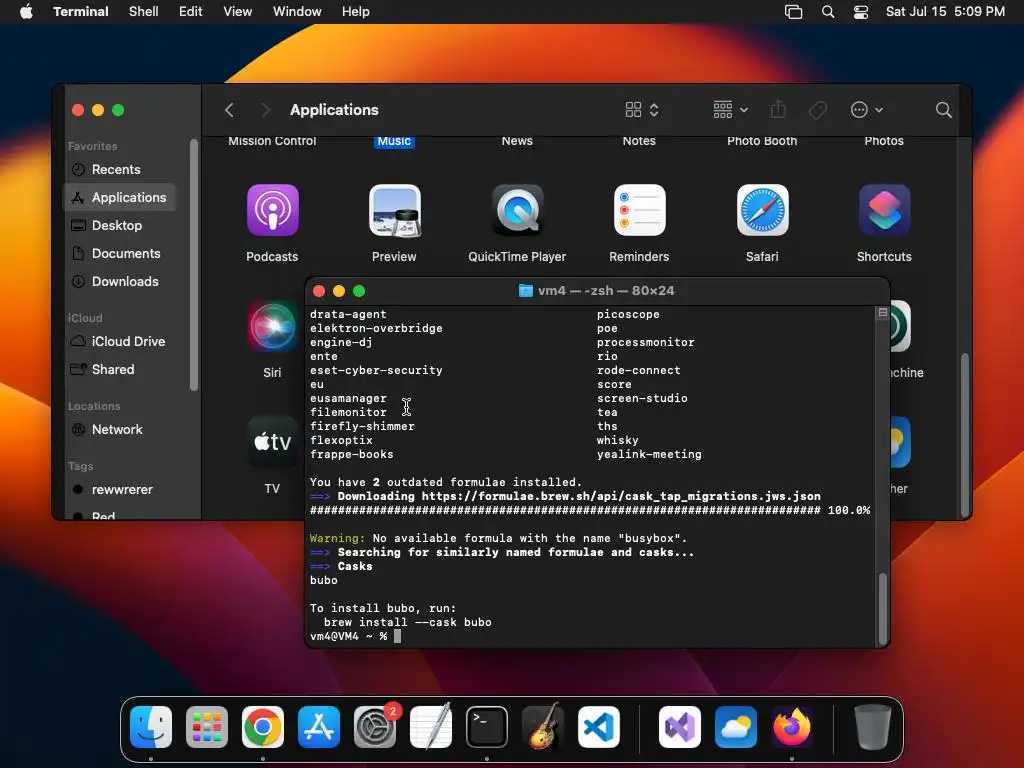The image size is (1024, 768).
Task: Open Spotlight search in menu bar
Action: [x=828, y=12]
